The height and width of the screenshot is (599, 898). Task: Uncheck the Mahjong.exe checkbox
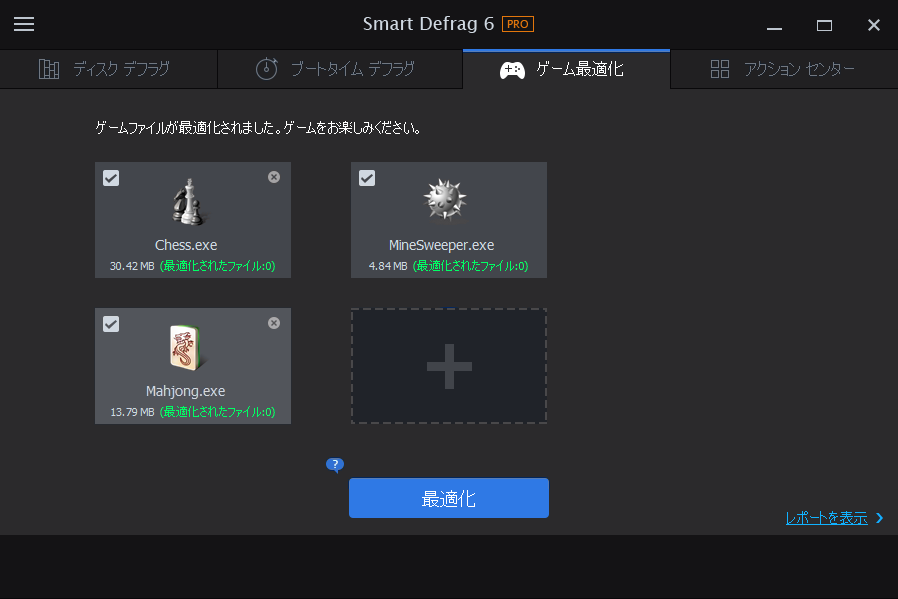[x=111, y=324]
